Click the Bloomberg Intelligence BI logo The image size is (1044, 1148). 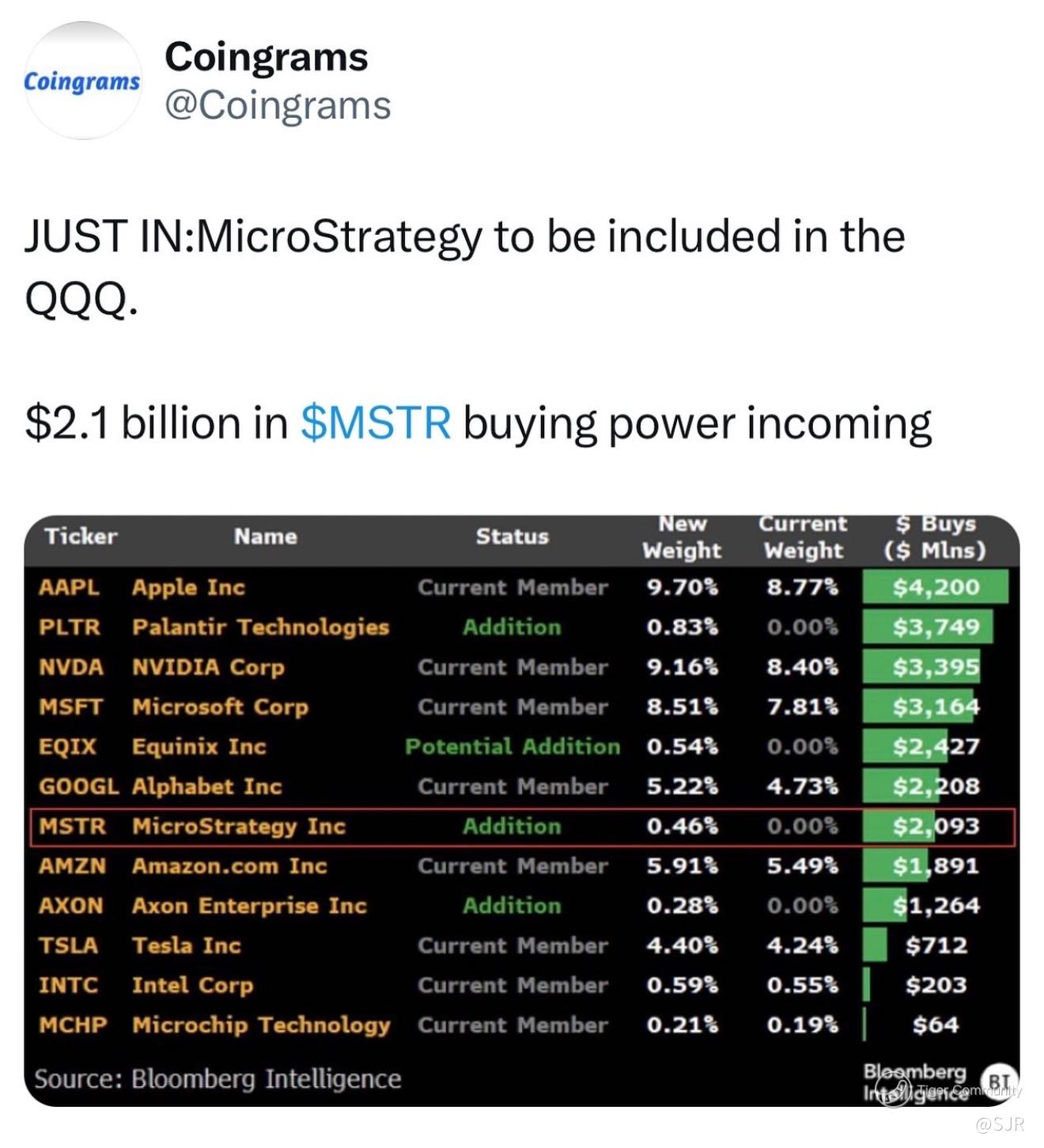coord(998,1079)
